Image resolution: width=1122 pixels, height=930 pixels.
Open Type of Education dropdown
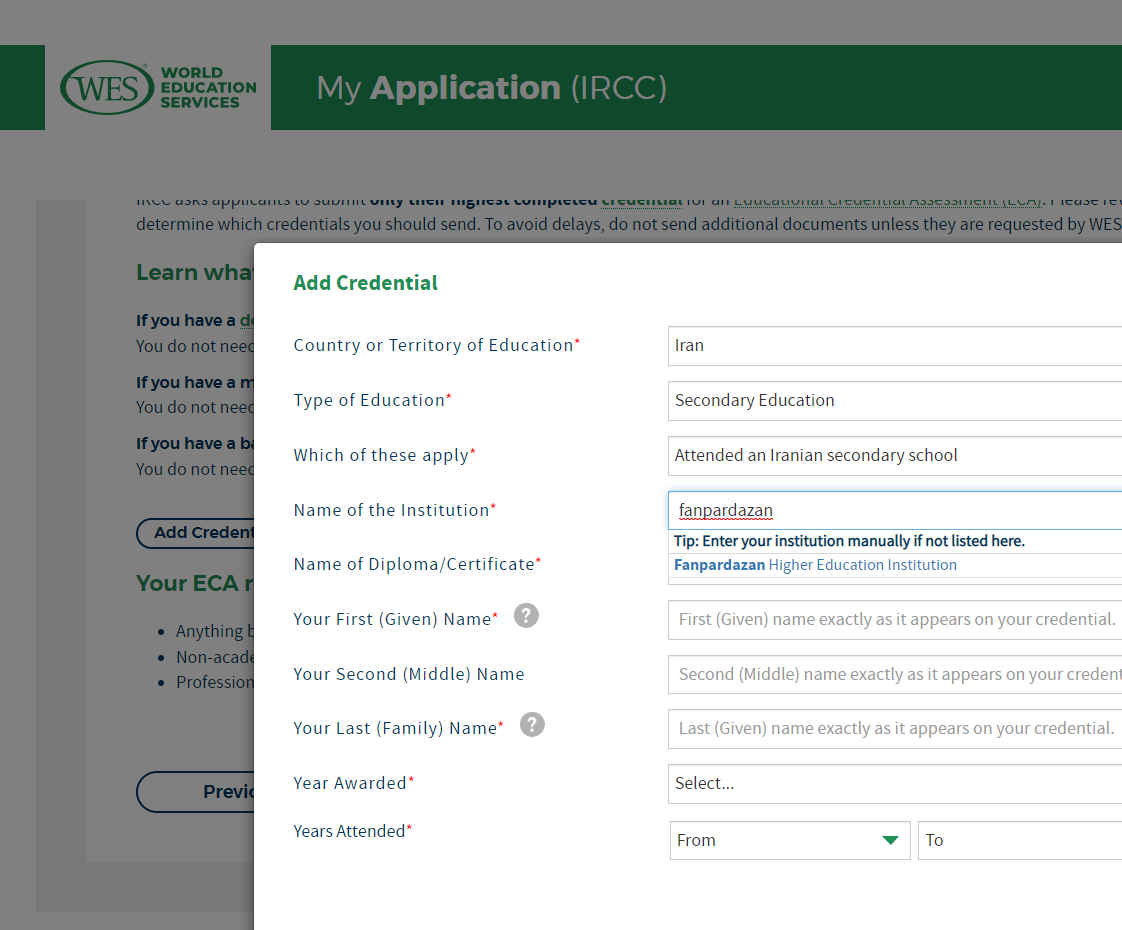[x=894, y=401]
